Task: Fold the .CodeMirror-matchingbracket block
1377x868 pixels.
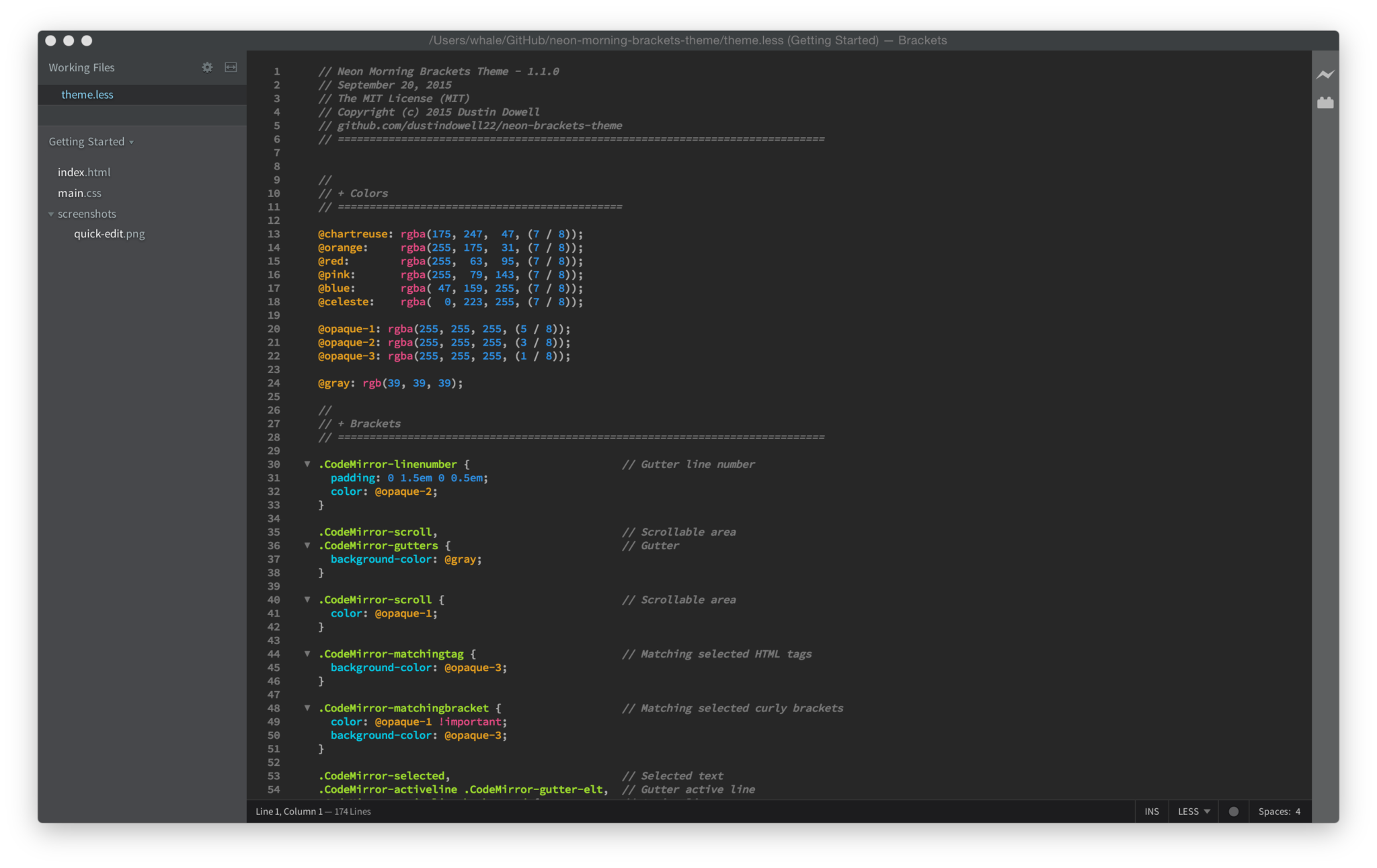Action: [307, 708]
